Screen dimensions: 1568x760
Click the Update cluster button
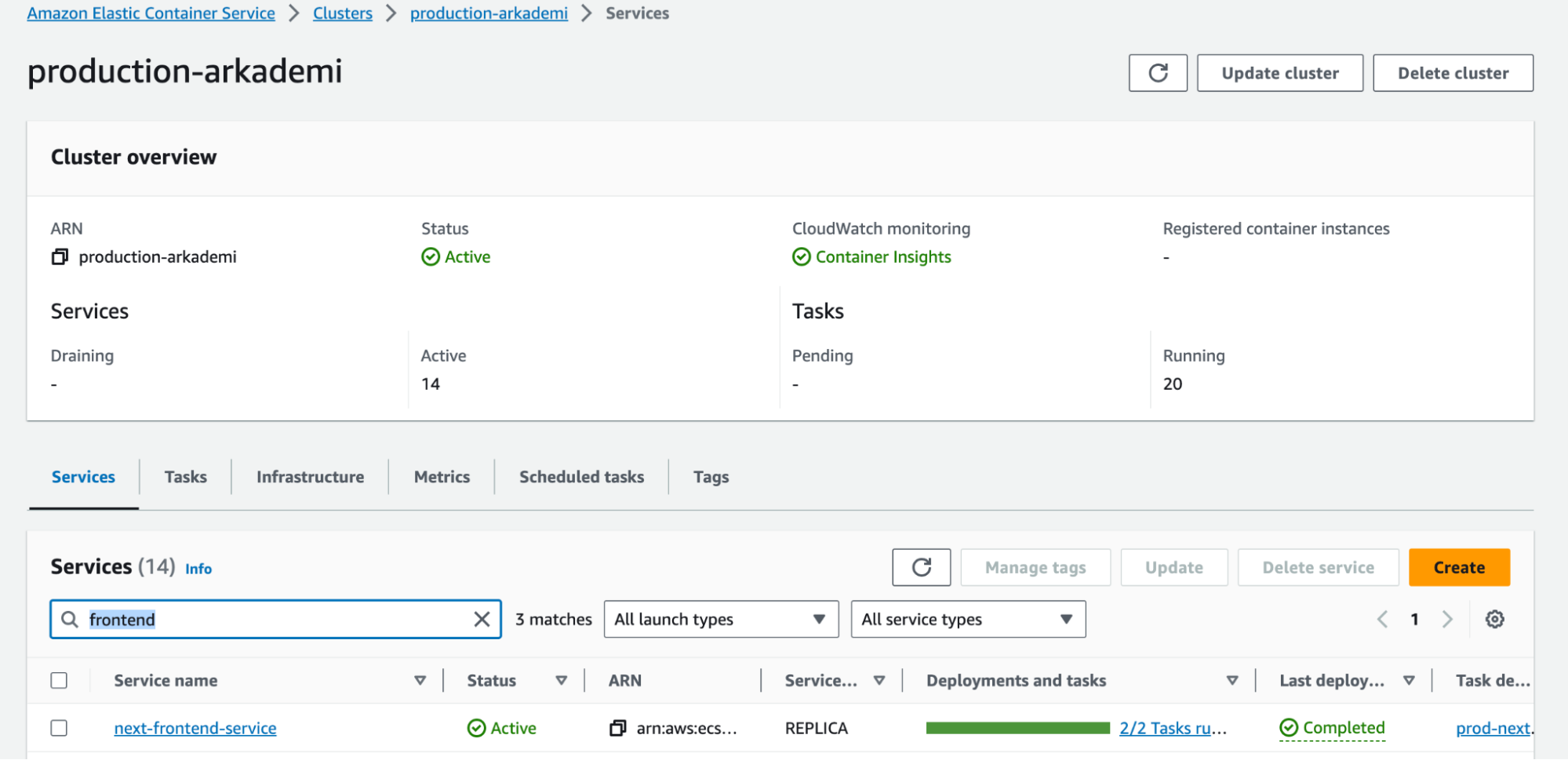pyautogui.click(x=1279, y=73)
